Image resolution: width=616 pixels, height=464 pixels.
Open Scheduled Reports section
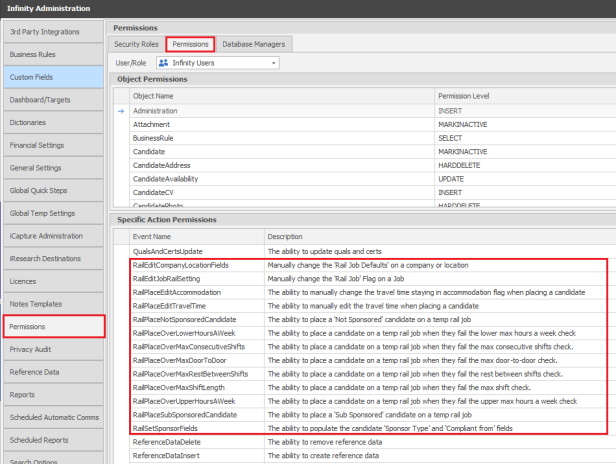click(53, 440)
